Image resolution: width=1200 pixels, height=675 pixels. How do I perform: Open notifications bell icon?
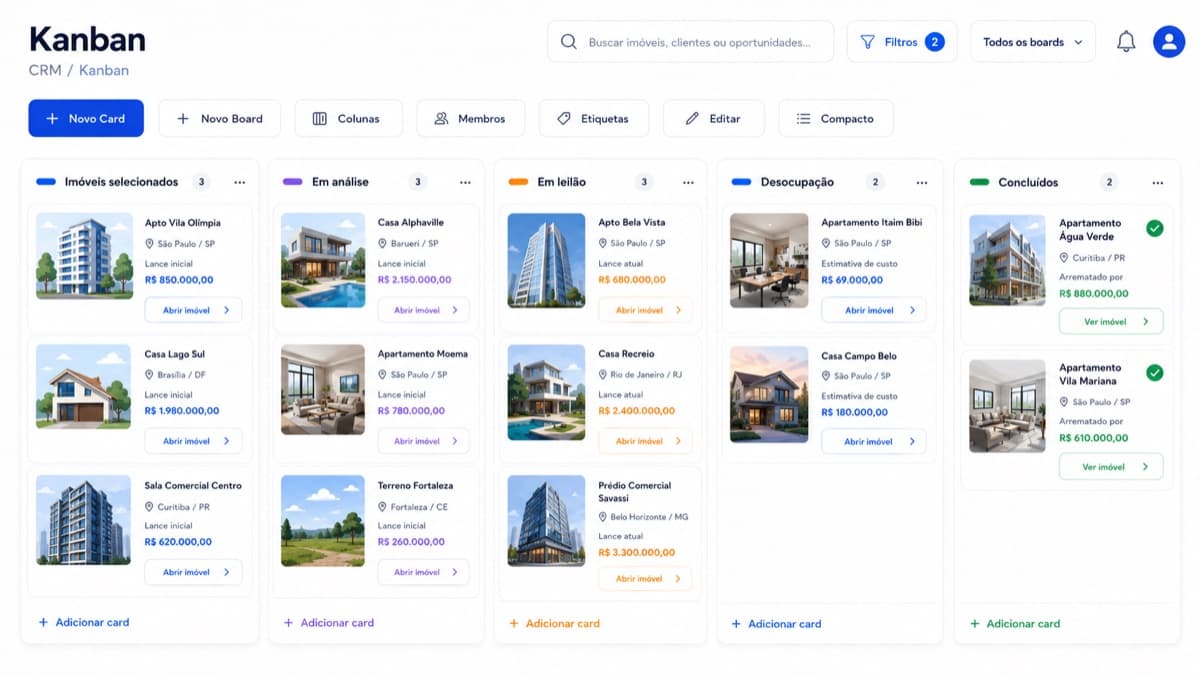[1126, 42]
